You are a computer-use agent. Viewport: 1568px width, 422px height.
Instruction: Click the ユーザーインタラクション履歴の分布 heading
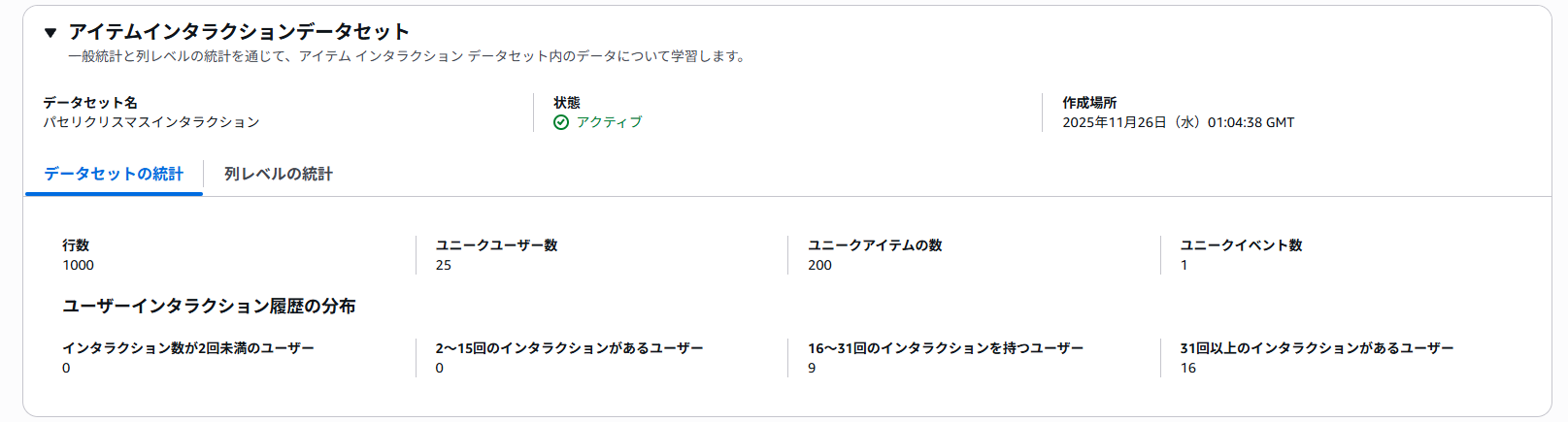click(x=209, y=306)
